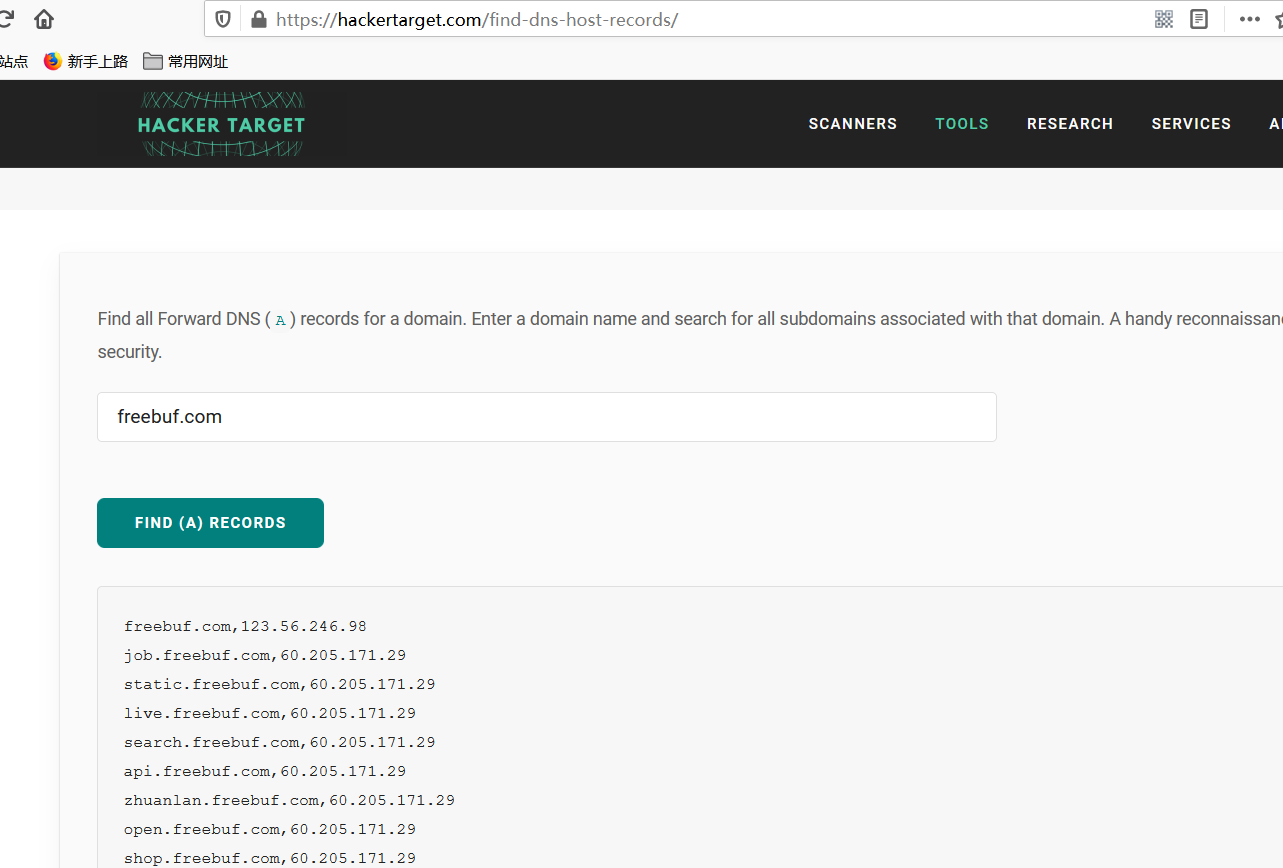Click the 'A' record code link in description

(281, 320)
